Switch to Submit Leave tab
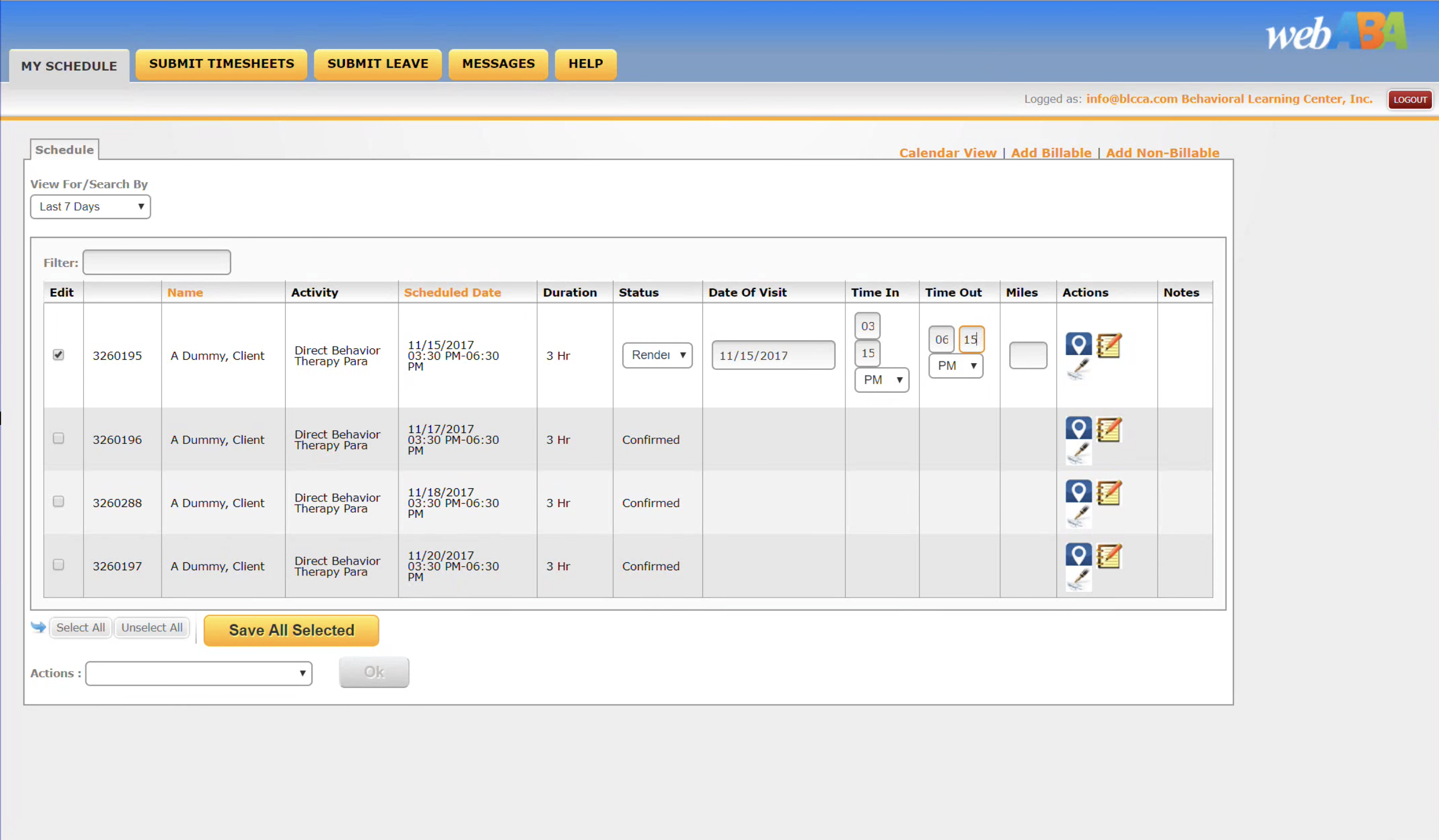This screenshot has width=1439, height=840. (378, 64)
